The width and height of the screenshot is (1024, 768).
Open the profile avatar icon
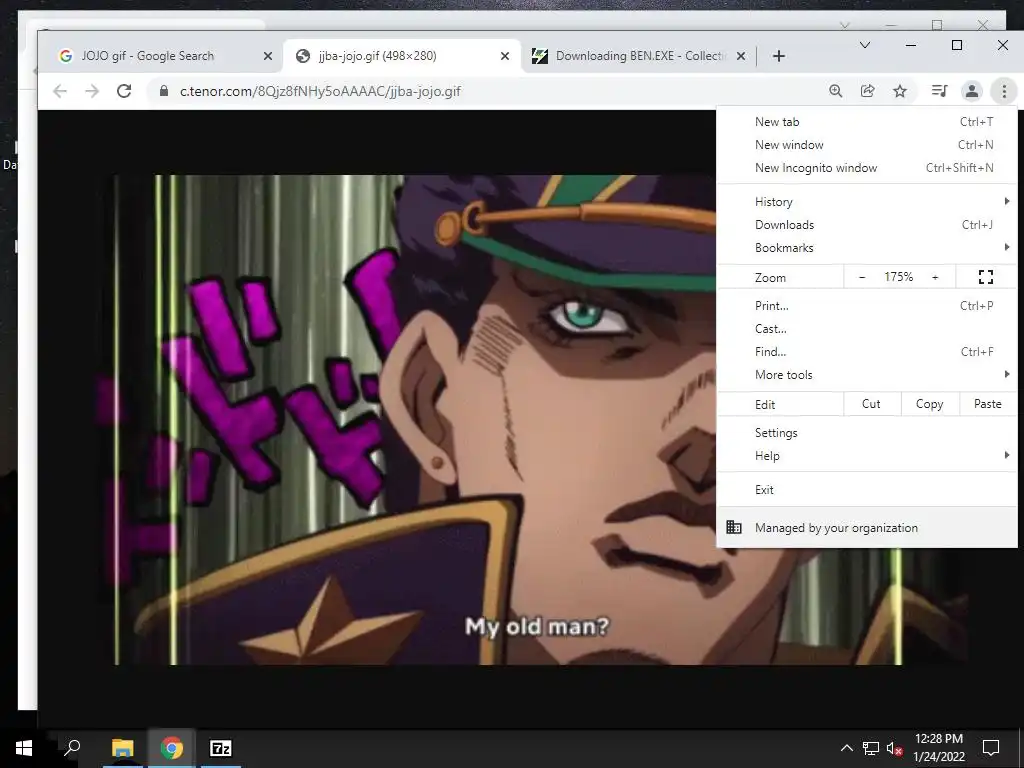(x=972, y=91)
